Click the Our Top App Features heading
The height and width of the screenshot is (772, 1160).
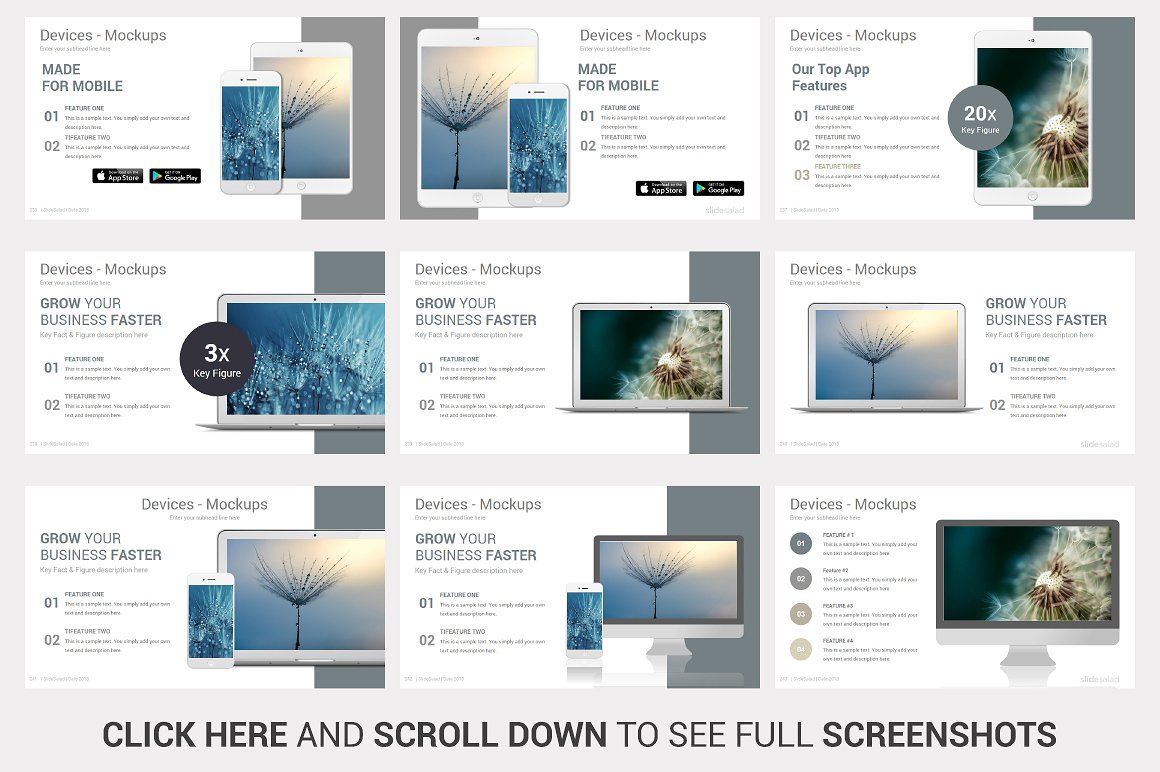point(830,77)
